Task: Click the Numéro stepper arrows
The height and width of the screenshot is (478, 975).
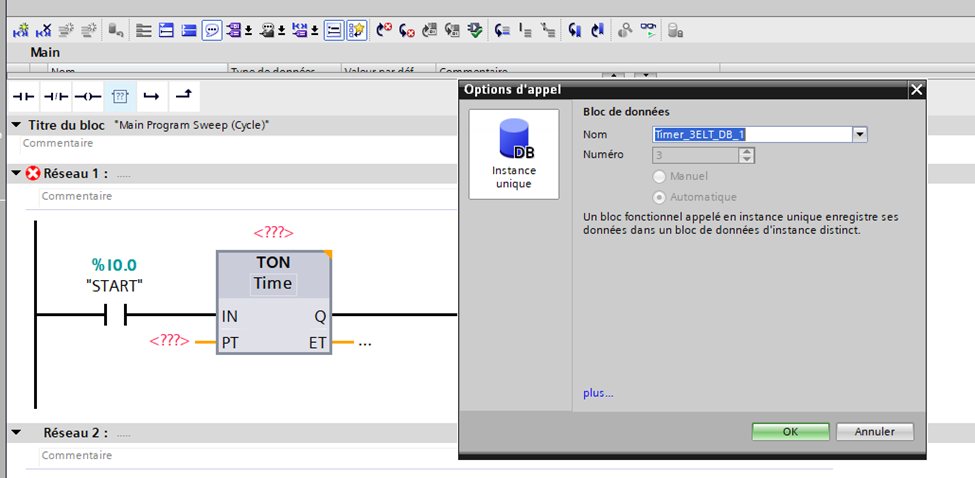Action: [747, 155]
